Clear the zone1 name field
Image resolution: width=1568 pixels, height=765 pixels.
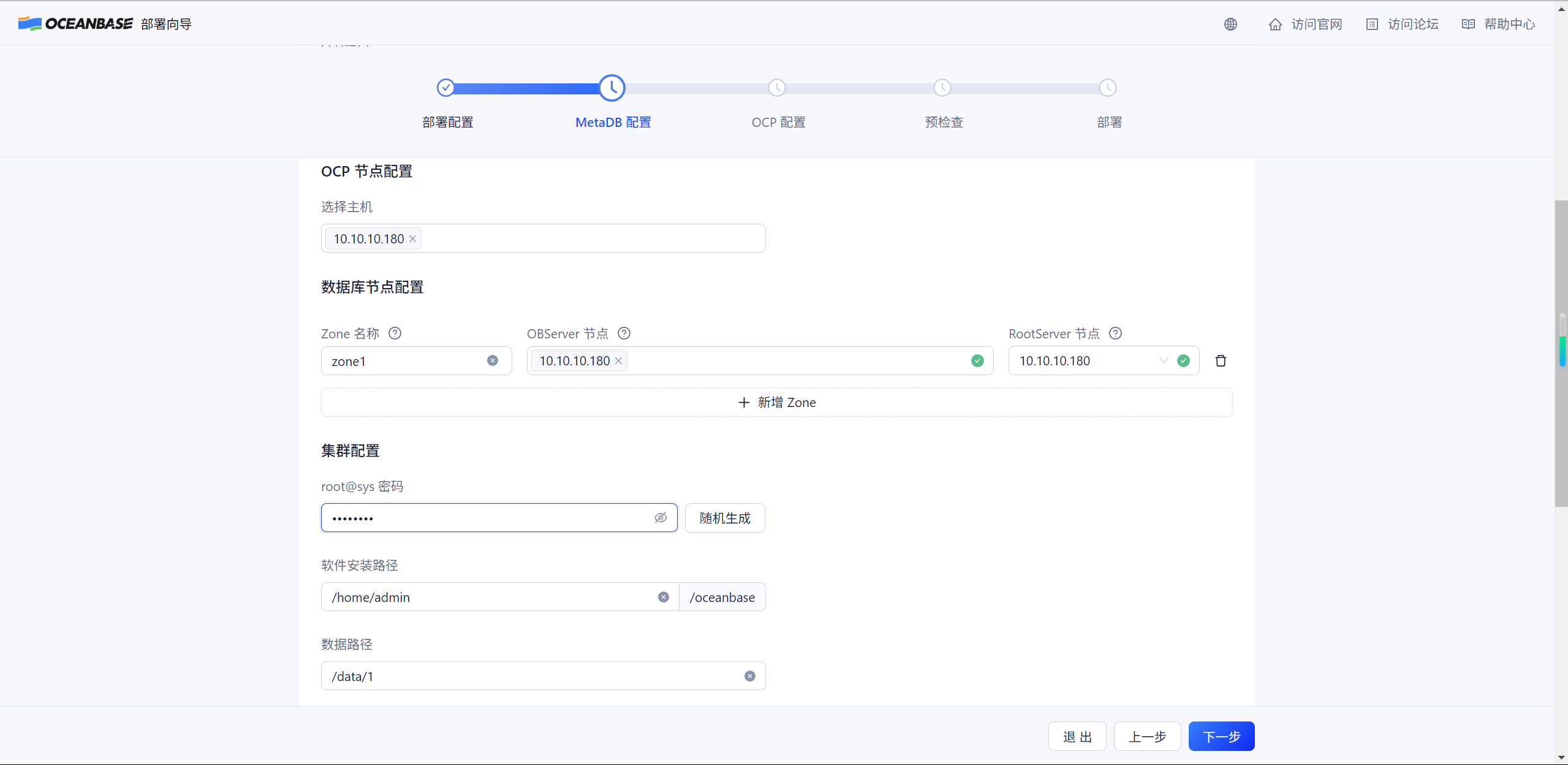tap(492, 360)
